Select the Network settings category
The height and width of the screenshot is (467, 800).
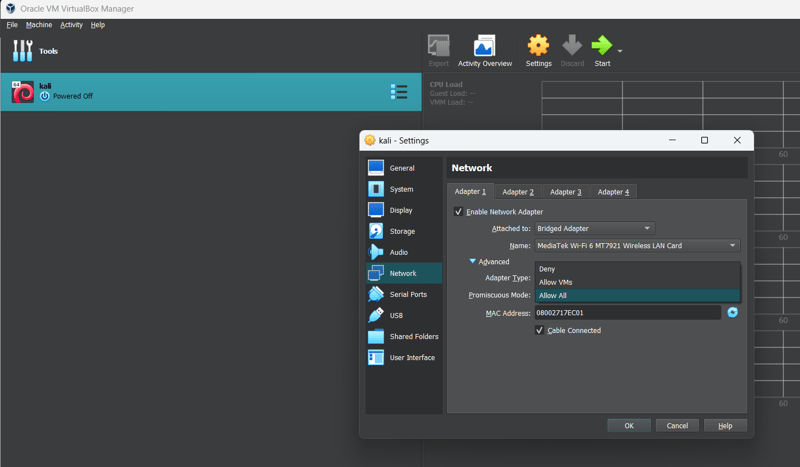coord(404,274)
